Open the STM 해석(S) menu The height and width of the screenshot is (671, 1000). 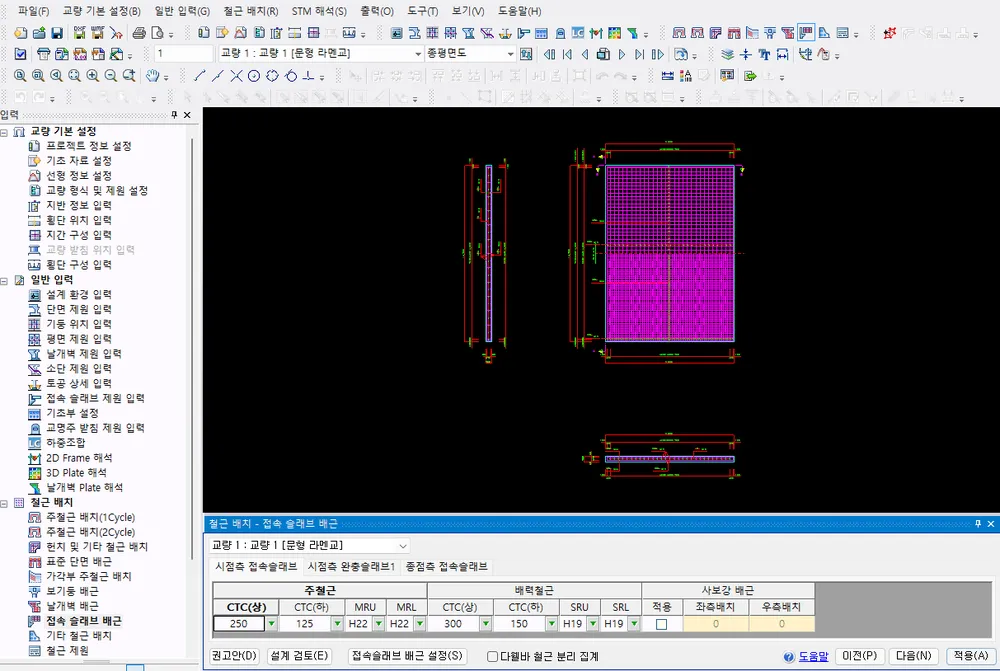tap(319, 11)
